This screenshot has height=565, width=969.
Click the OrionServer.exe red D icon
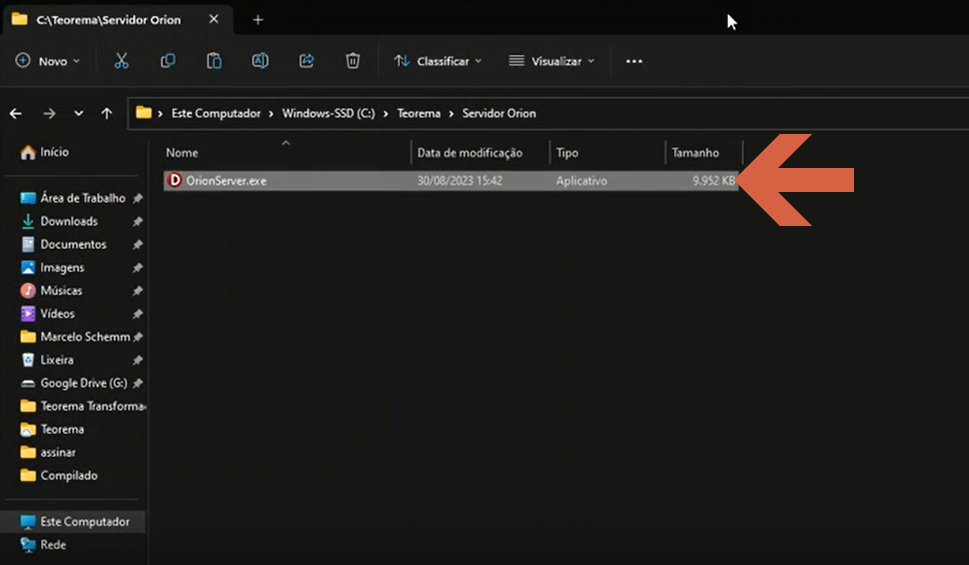tap(175, 180)
